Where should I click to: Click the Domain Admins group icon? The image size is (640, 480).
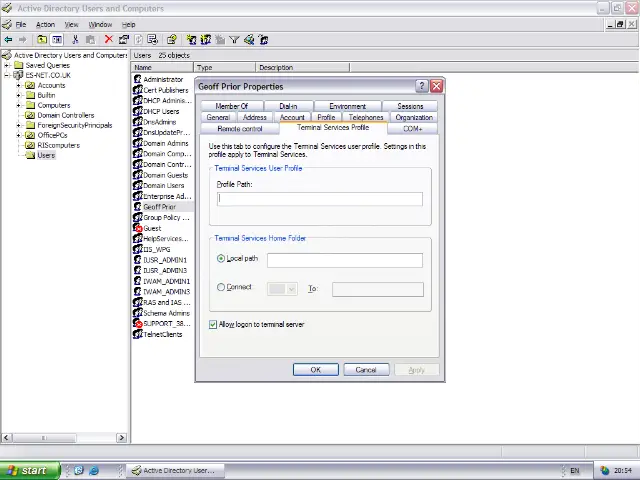138,143
